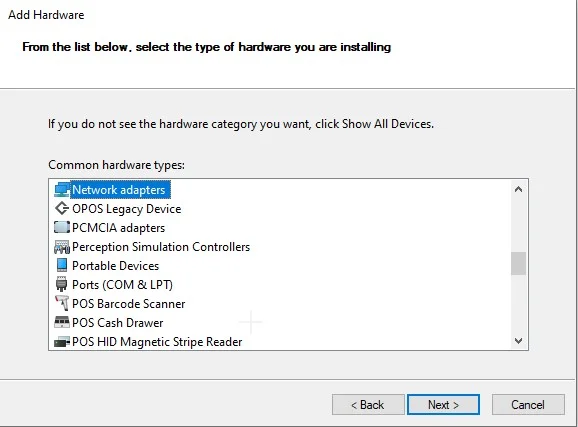Click the OPOS Legacy Device icon

point(62,209)
